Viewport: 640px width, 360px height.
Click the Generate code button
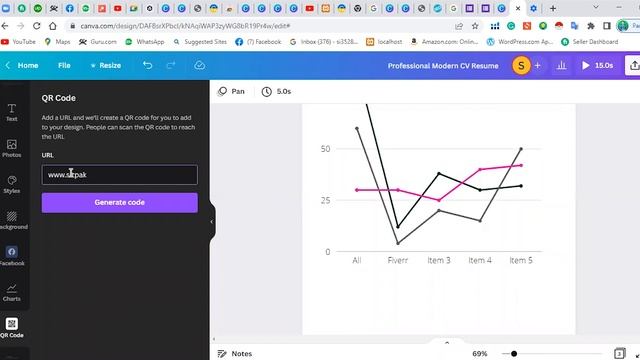coord(120,202)
